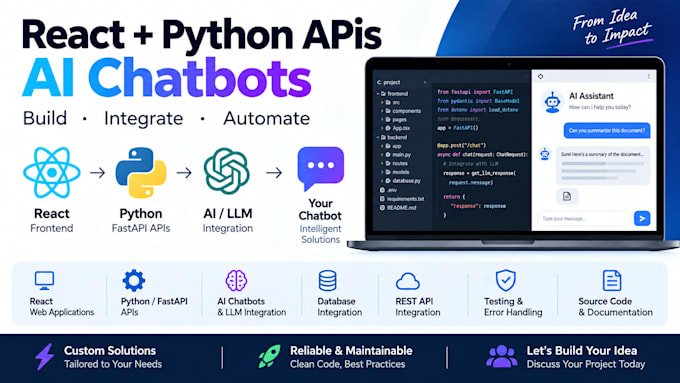Image resolution: width=680 pixels, height=383 pixels.
Task: Open App.tsx in the file tree
Action: [401, 128]
